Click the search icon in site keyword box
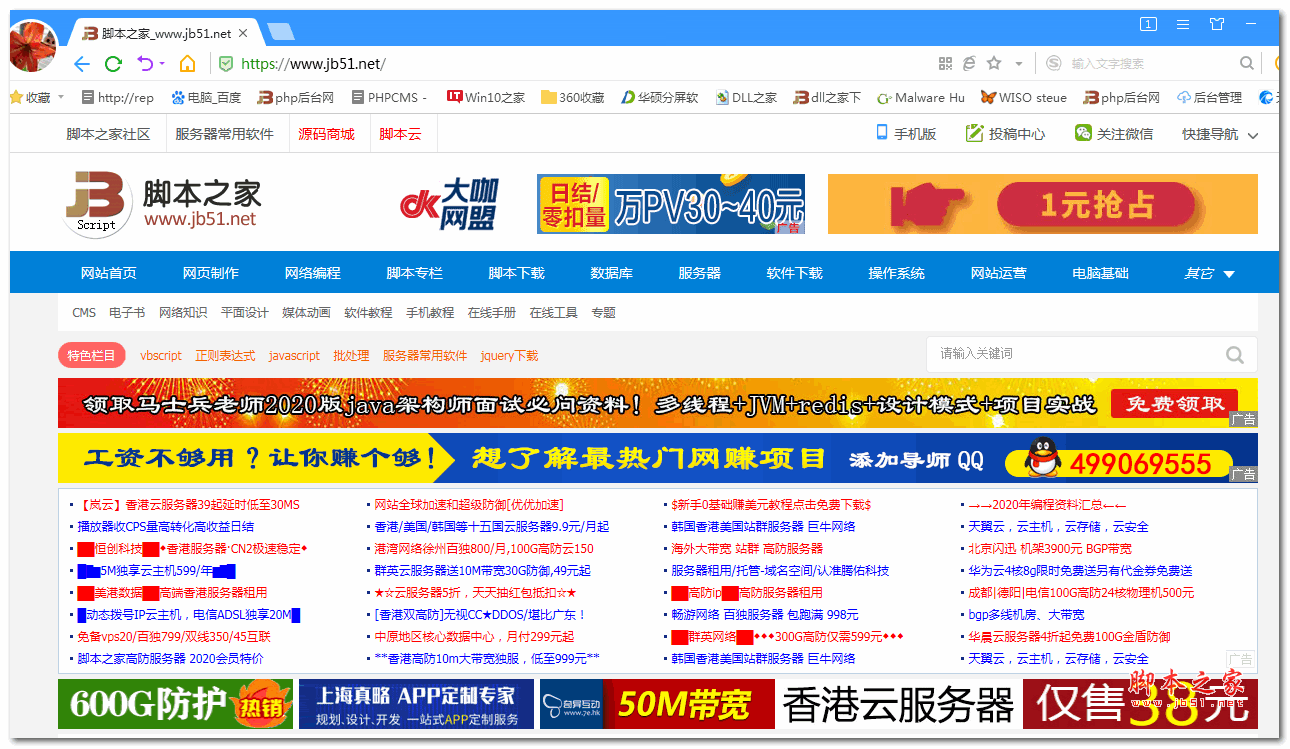Image resolution: width=1290 pixels, height=749 pixels. click(x=1235, y=355)
